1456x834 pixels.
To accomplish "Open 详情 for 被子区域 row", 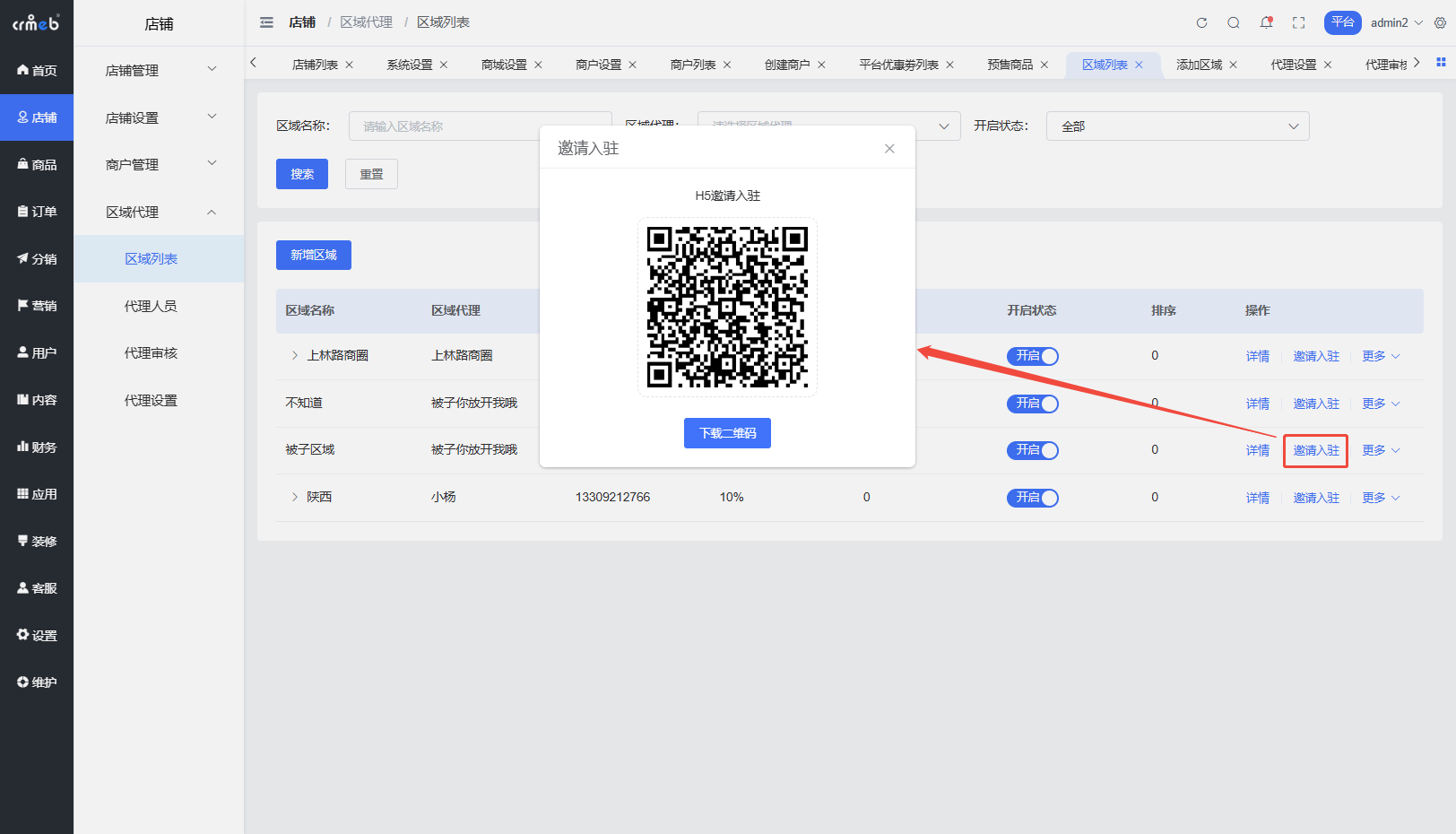I will click(x=1258, y=450).
